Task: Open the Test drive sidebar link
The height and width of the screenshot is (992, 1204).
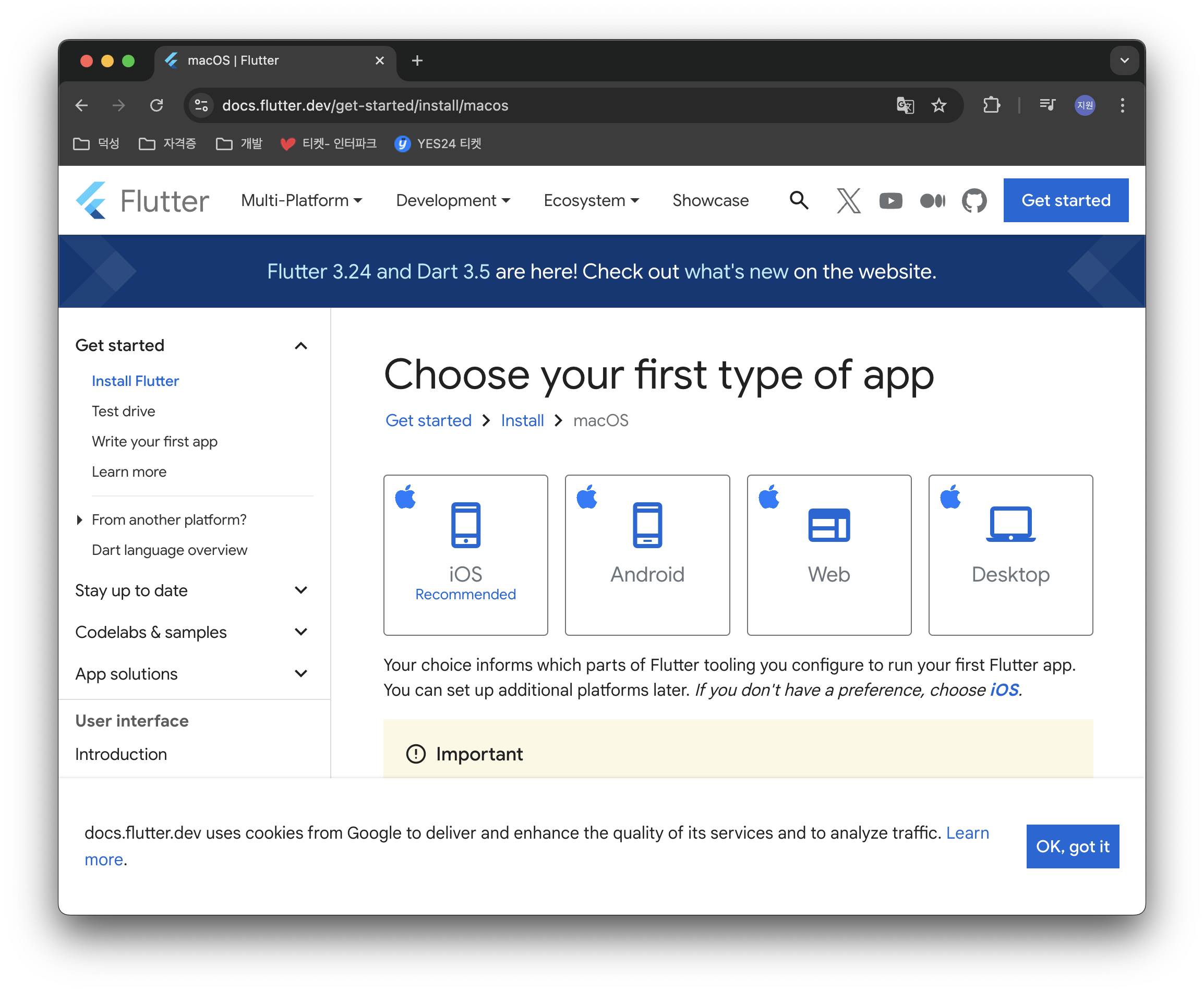Action: pyautogui.click(x=124, y=412)
